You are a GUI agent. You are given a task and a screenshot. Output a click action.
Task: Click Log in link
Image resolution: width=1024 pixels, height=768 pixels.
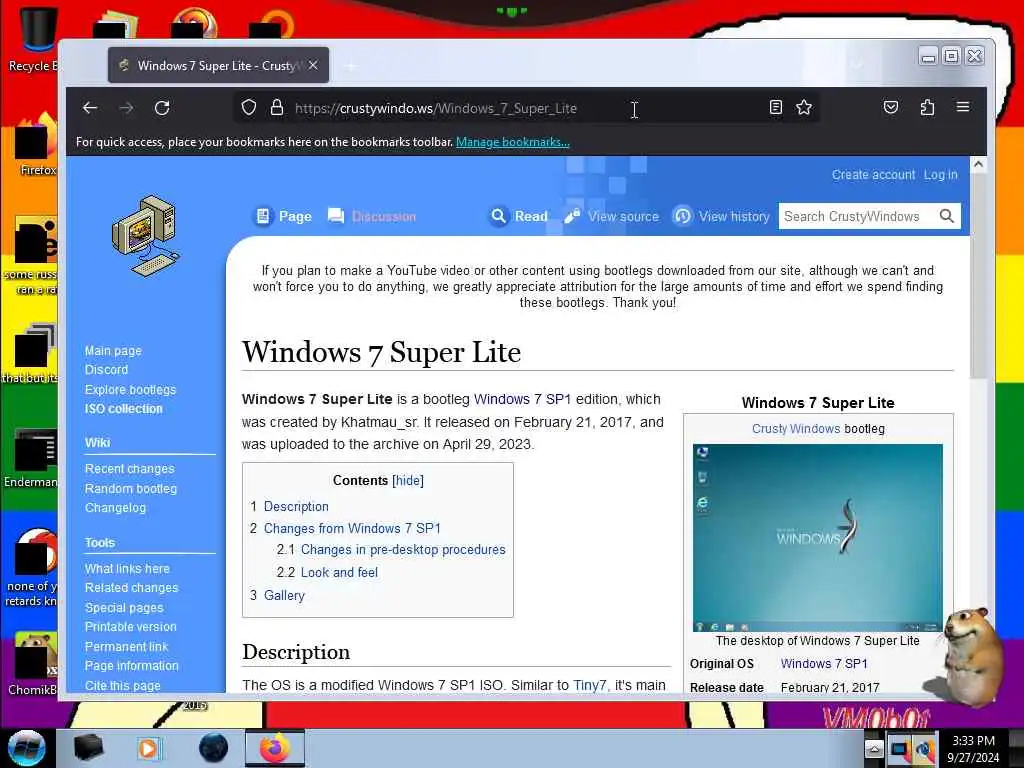point(940,174)
